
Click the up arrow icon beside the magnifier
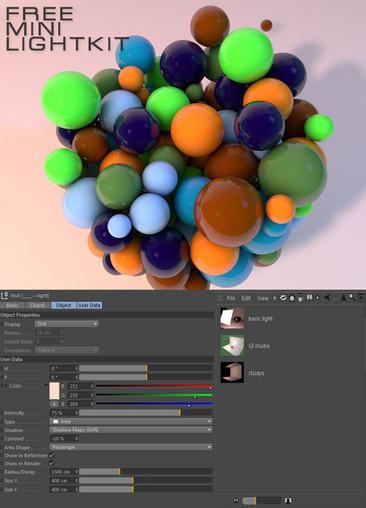point(344,298)
